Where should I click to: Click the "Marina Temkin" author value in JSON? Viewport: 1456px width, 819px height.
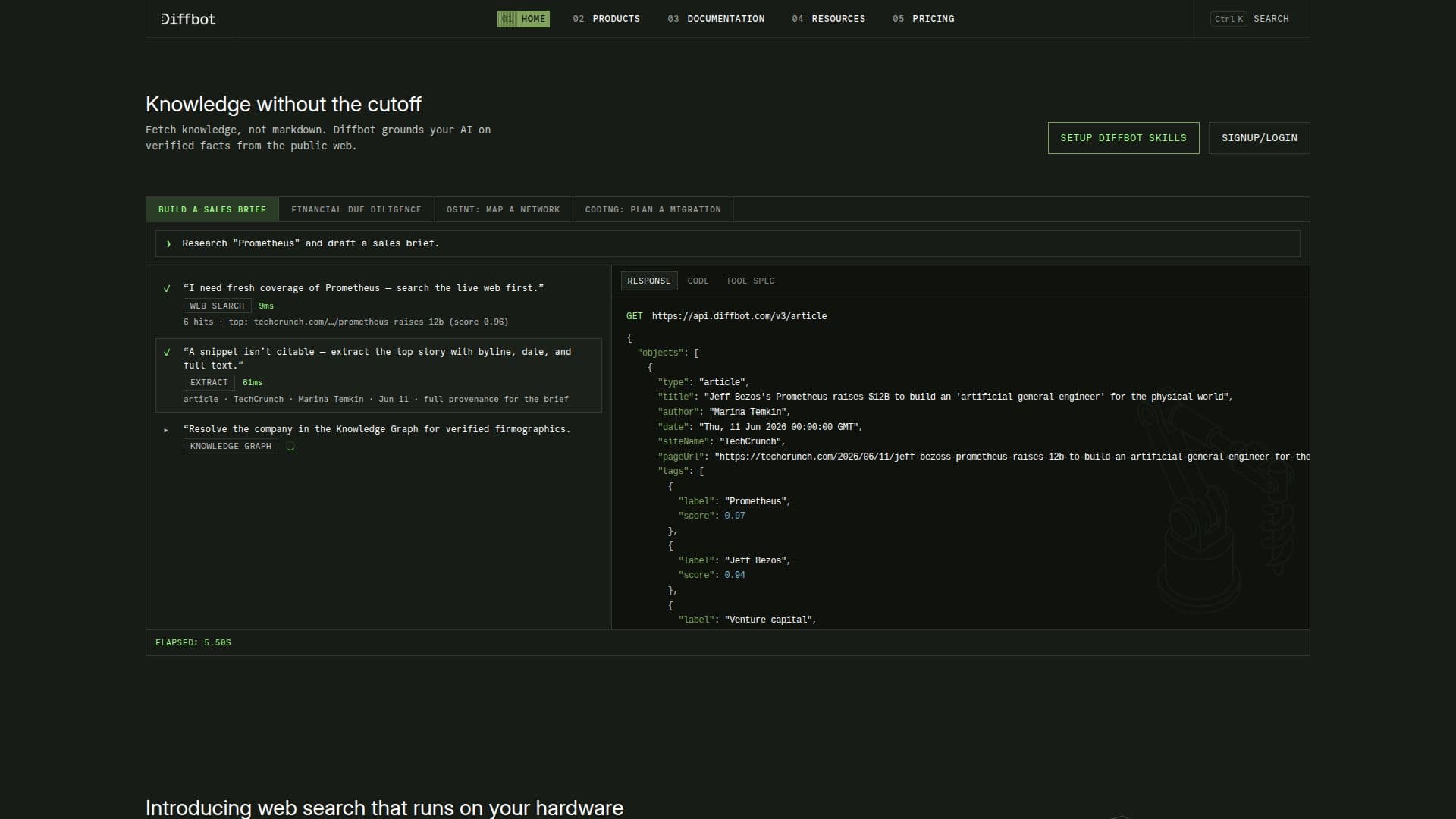(748, 412)
